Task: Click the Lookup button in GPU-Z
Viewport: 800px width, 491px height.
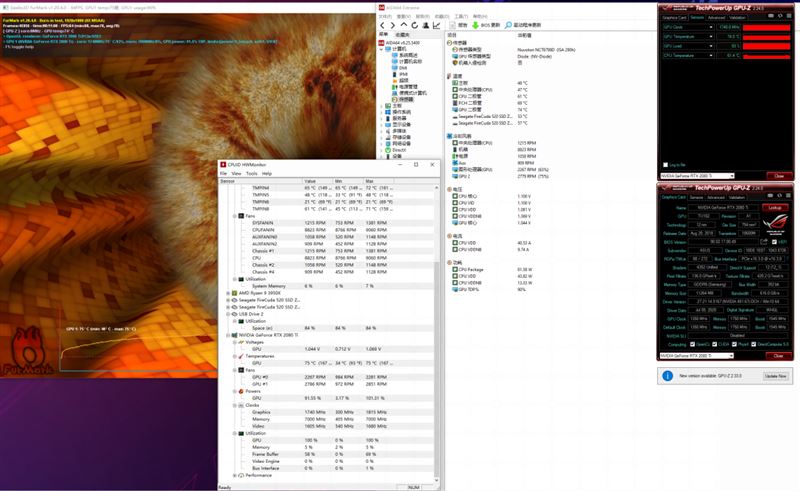Action: (x=775, y=208)
